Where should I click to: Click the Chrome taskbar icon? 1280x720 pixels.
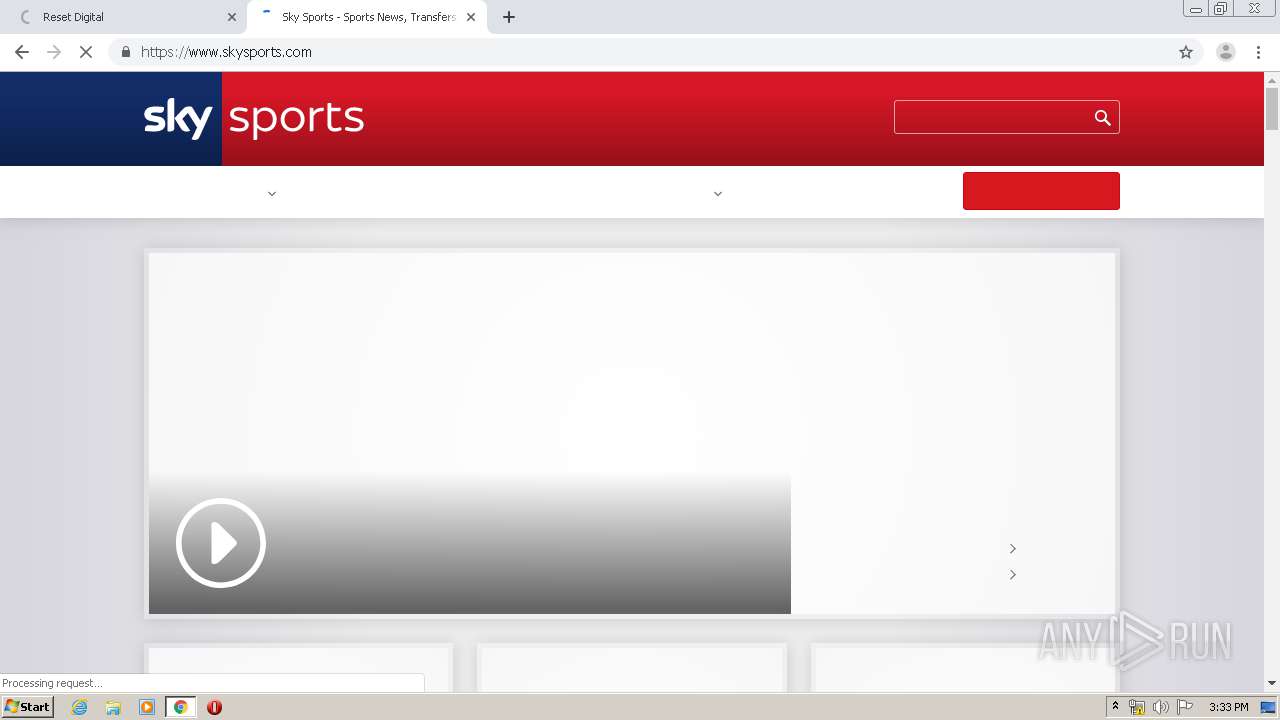click(180, 707)
